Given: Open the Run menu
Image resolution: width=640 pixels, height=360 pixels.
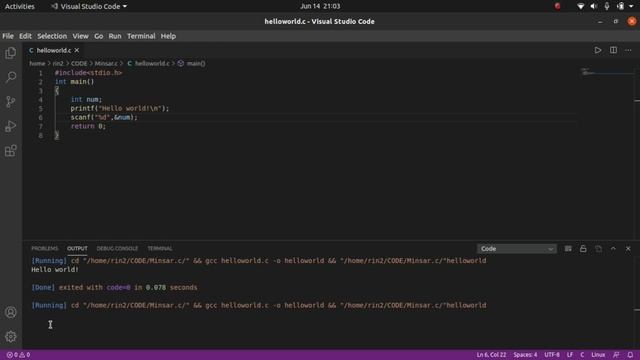Looking at the screenshot, I should click(115, 36).
